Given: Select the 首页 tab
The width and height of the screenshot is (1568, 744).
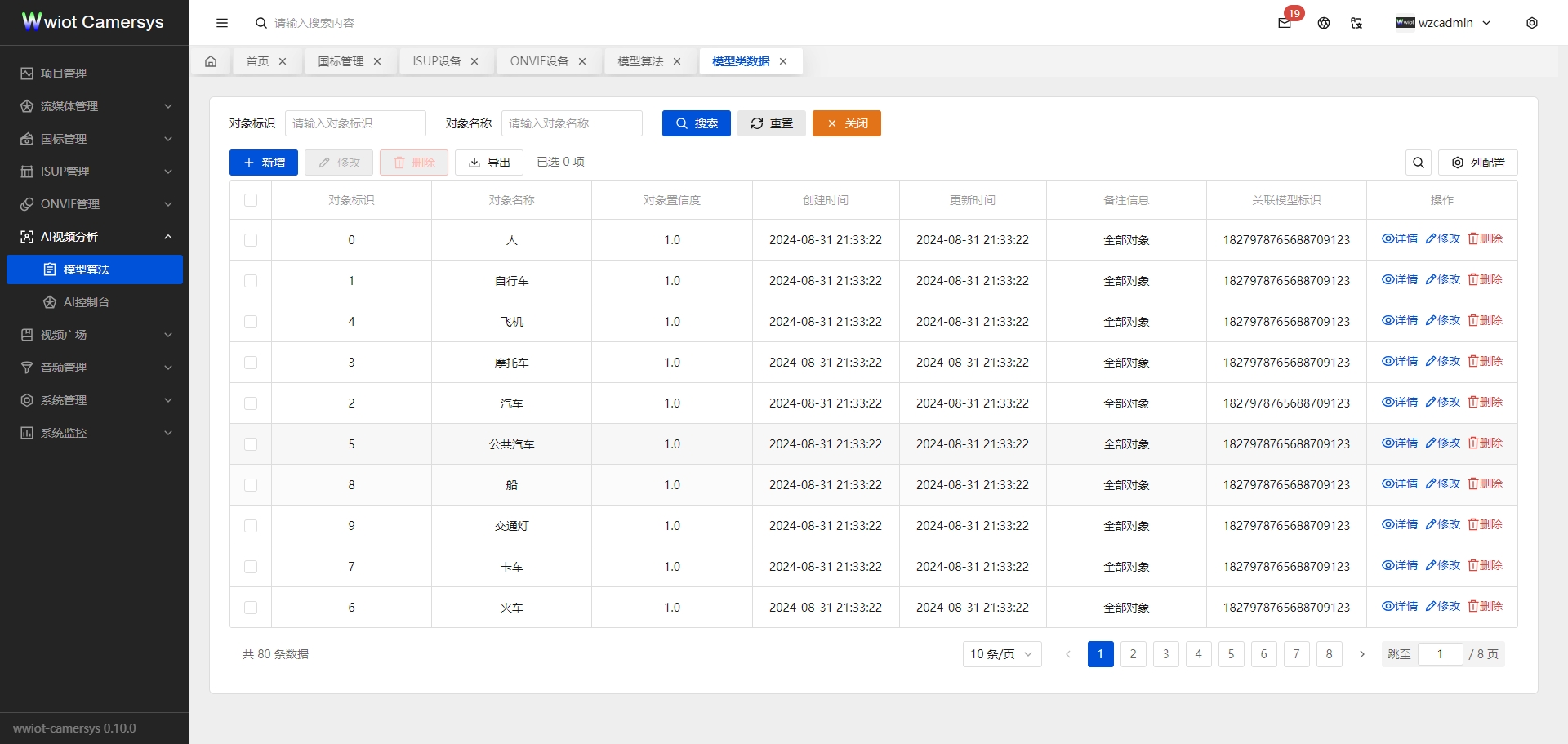Looking at the screenshot, I should (x=257, y=60).
